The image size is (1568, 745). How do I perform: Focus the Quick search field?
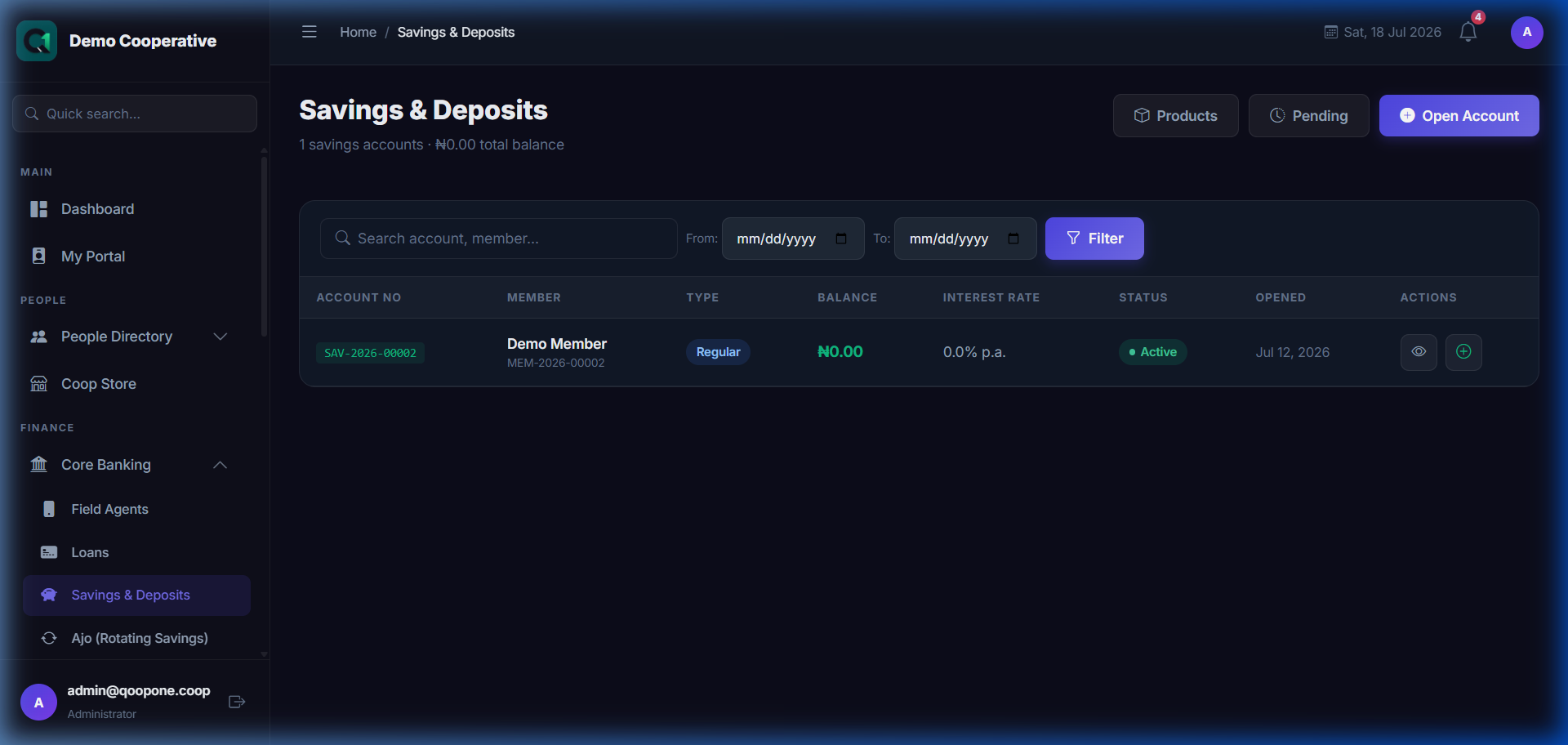[x=135, y=114]
